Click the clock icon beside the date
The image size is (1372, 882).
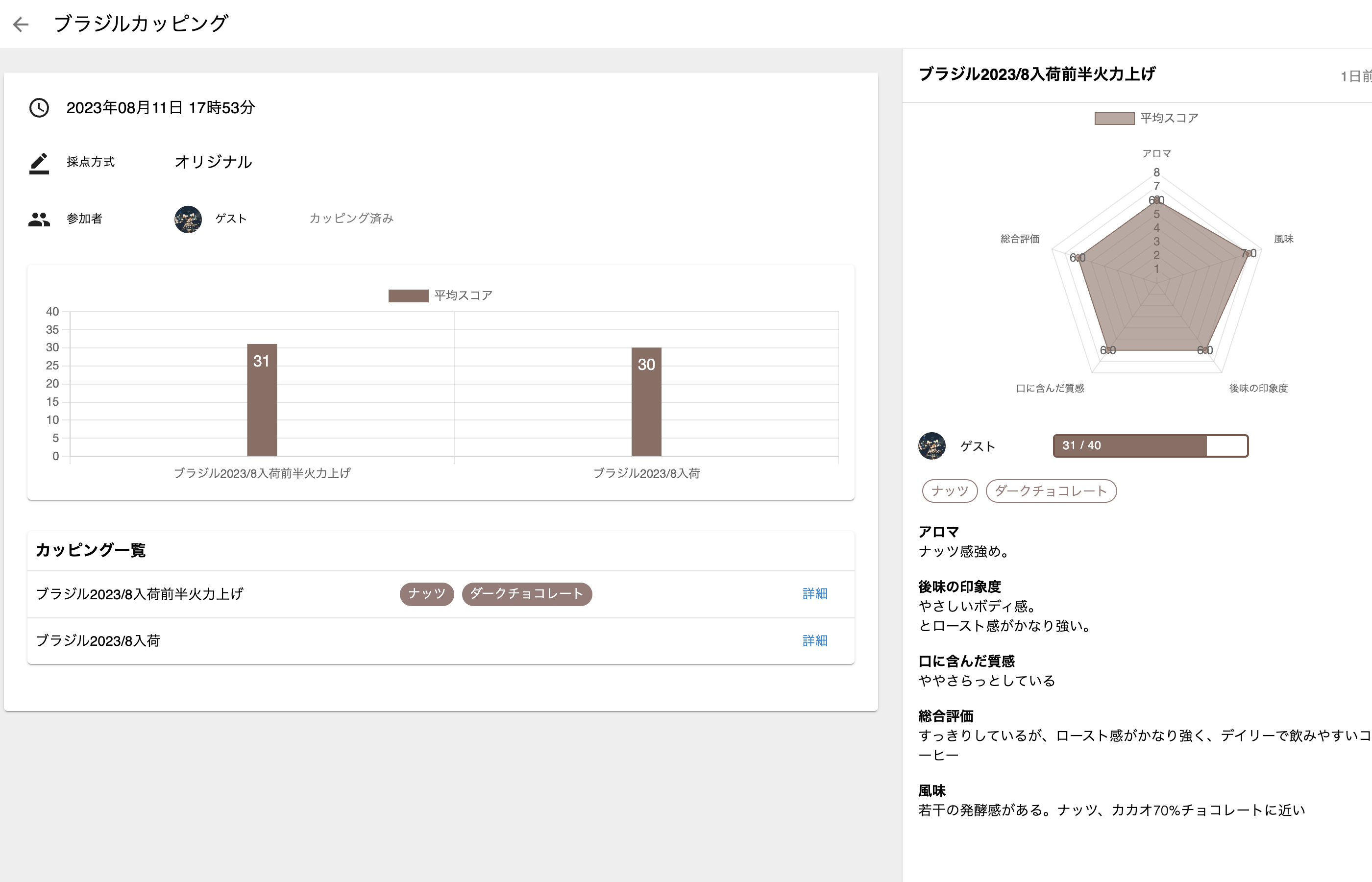coord(39,108)
